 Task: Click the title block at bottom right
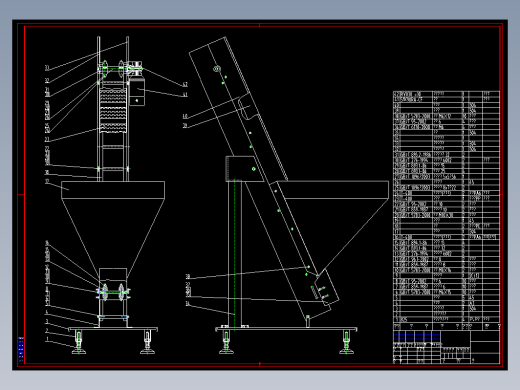(x=446, y=343)
